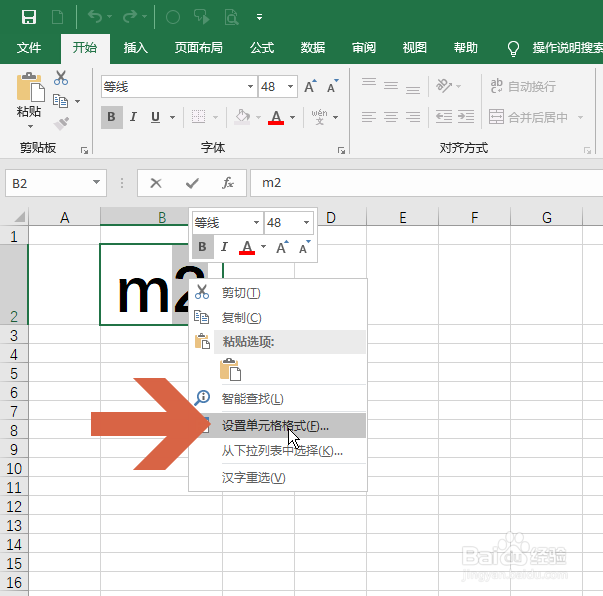
Task: Click red Font Color in mini toolbar
Action: point(247,247)
